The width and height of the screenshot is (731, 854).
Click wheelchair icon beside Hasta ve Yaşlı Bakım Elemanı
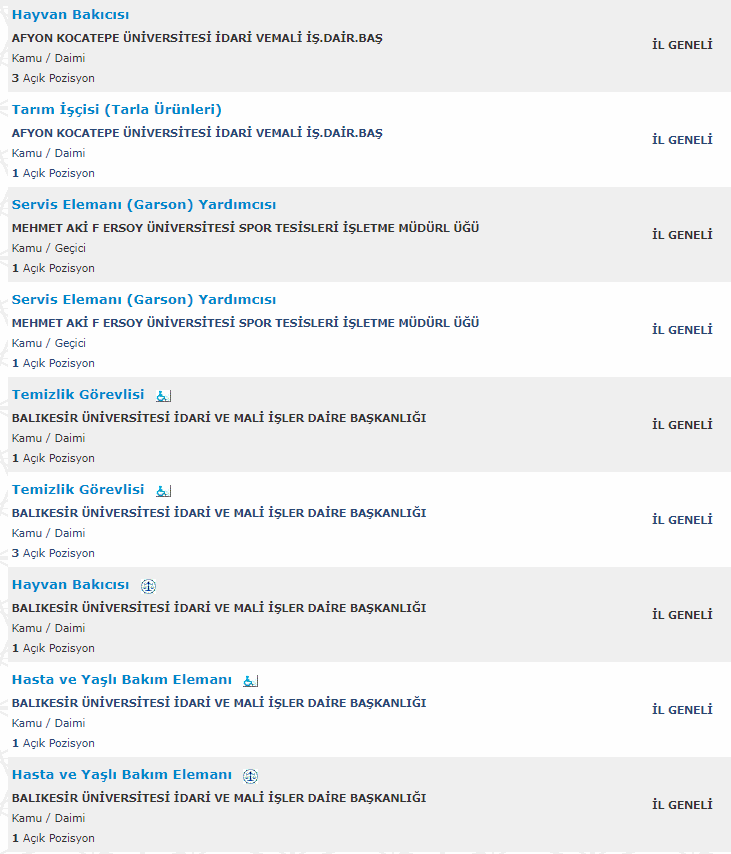coord(251,681)
